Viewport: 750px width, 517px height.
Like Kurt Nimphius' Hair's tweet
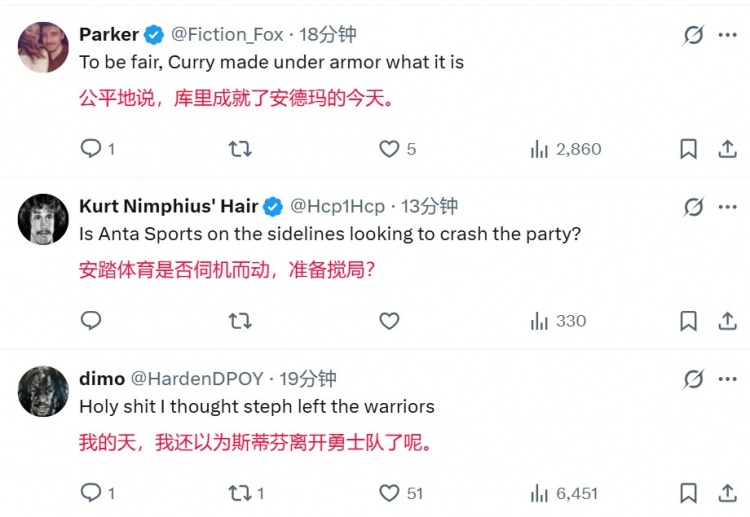pyautogui.click(x=389, y=321)
